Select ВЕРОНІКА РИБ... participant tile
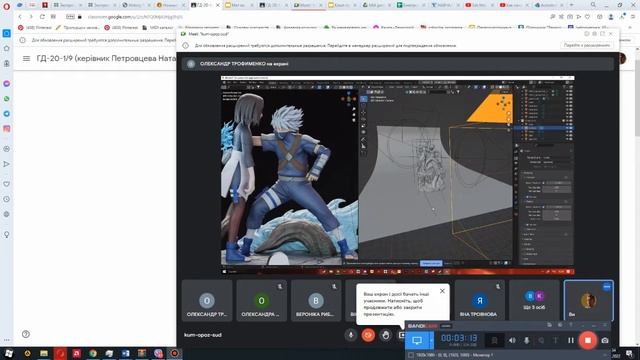Image resolution: width=640 pixels, height=360 pixels. pyautogui.click(x=316, y=300)
